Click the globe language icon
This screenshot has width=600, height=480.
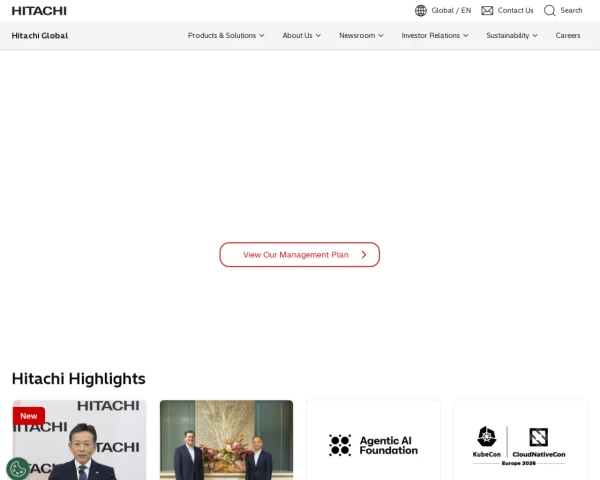(x=421, y=11)
